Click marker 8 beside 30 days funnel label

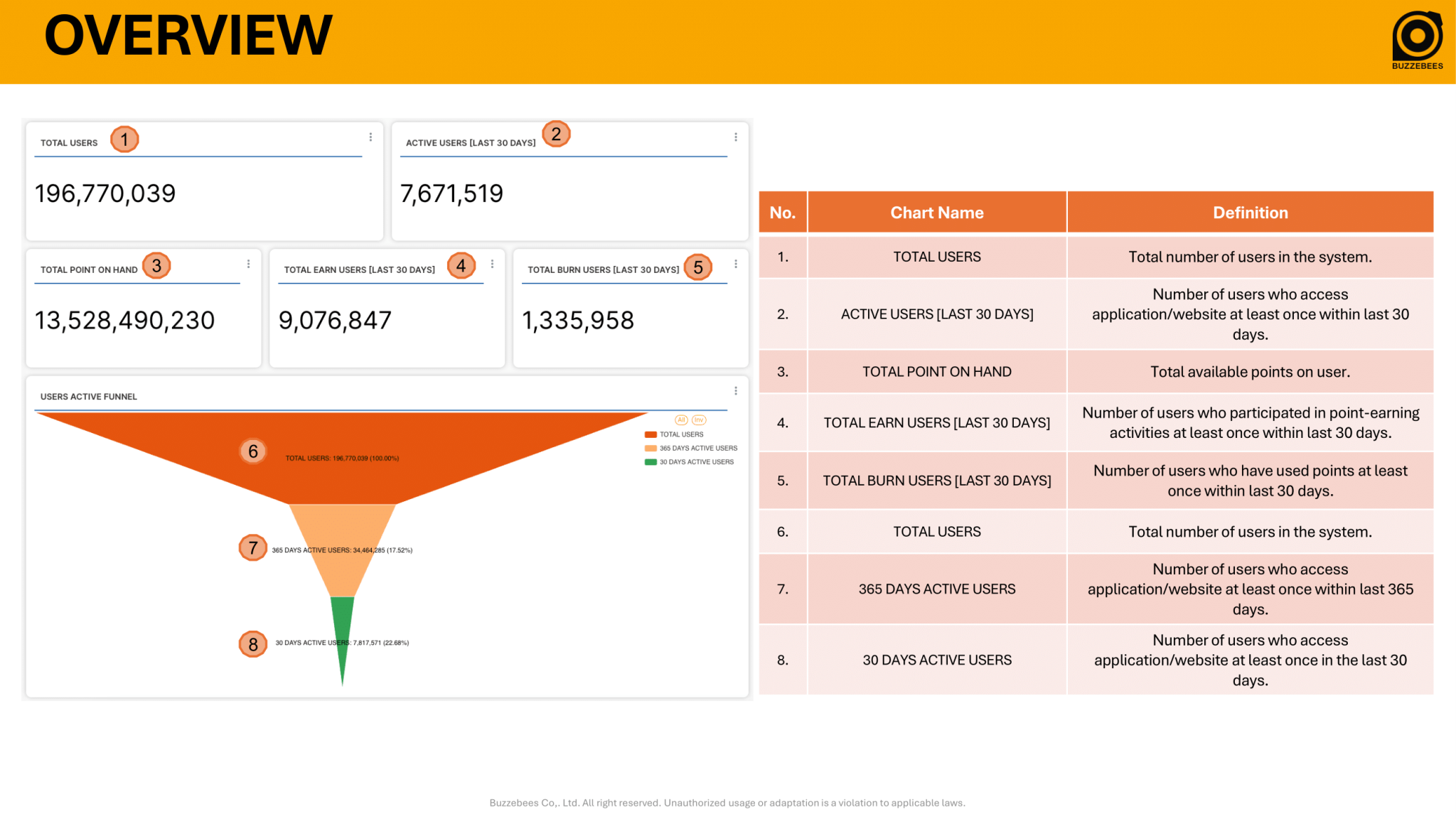pyautogui.click(x=252, y=644)
